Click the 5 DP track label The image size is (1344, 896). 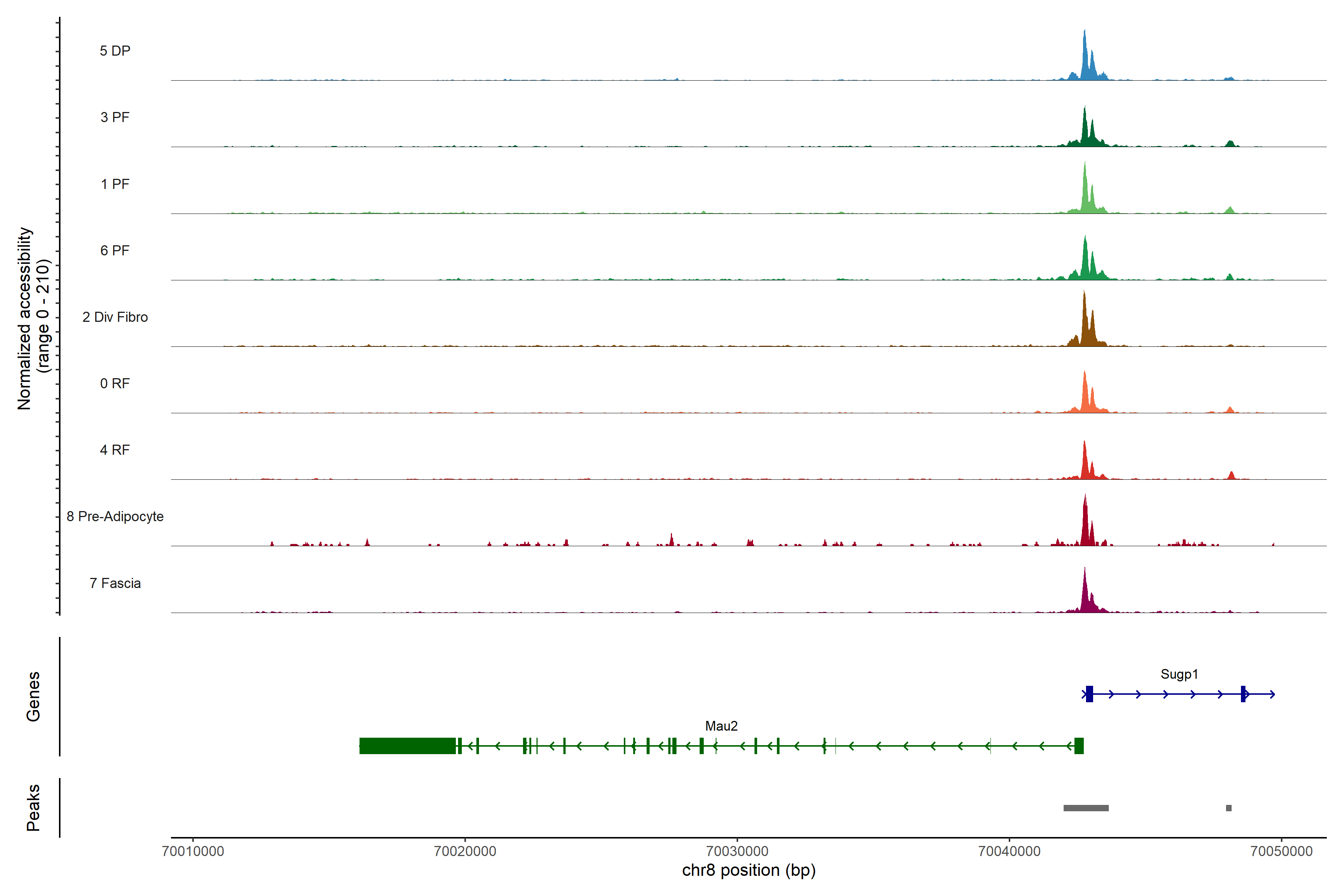115,51
